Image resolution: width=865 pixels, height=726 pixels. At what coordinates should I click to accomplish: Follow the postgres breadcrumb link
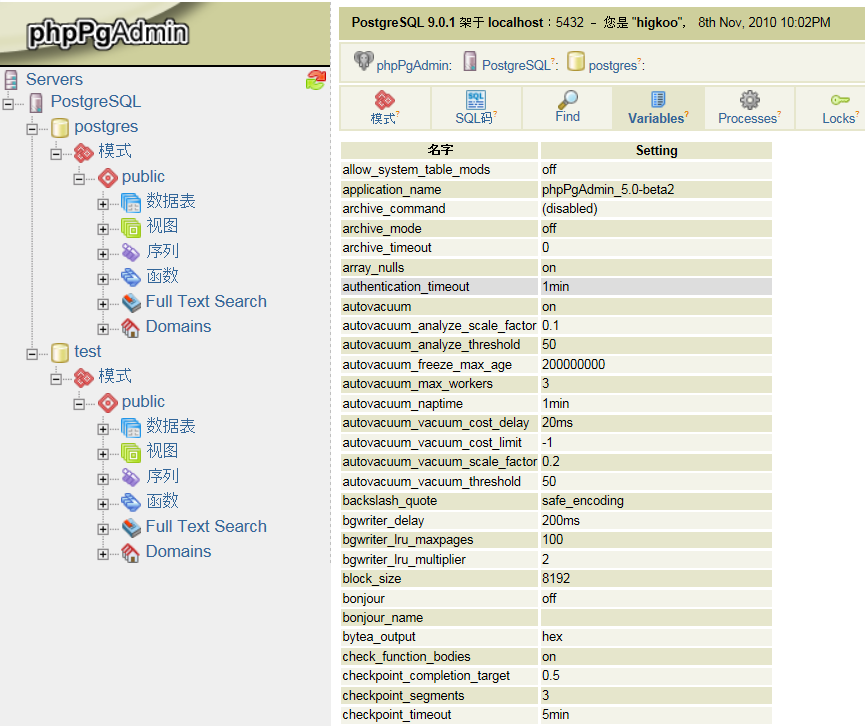[x=612, y=66]
